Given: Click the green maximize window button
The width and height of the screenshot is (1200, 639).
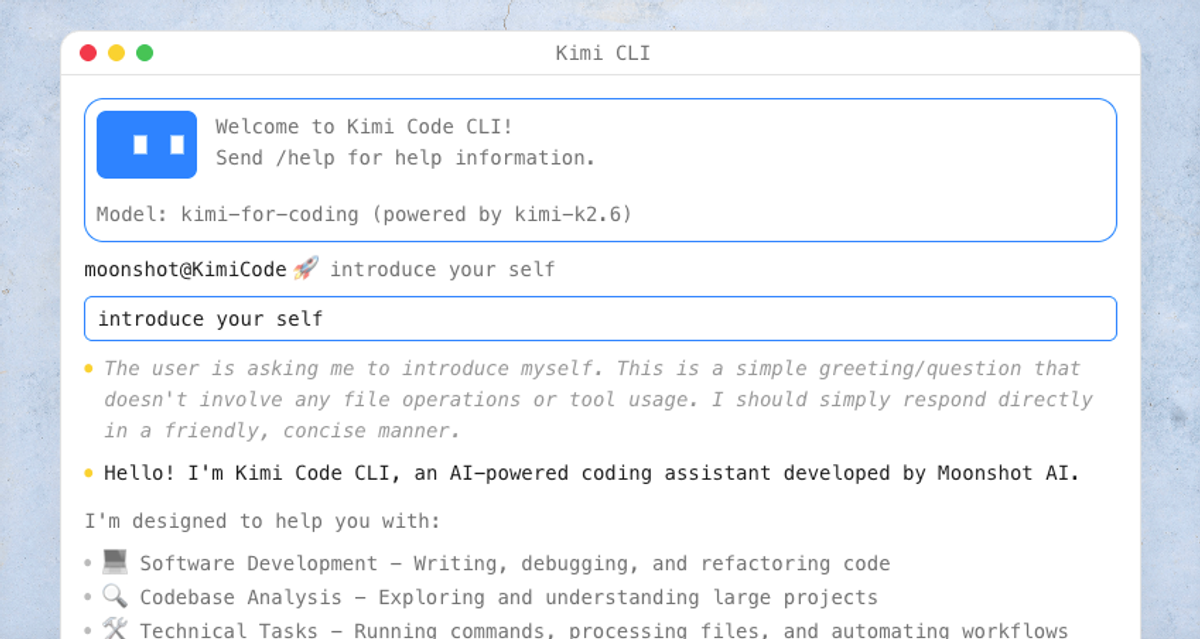Looking at the screenshot, I should pyautogui.click(x=145, y=53).
